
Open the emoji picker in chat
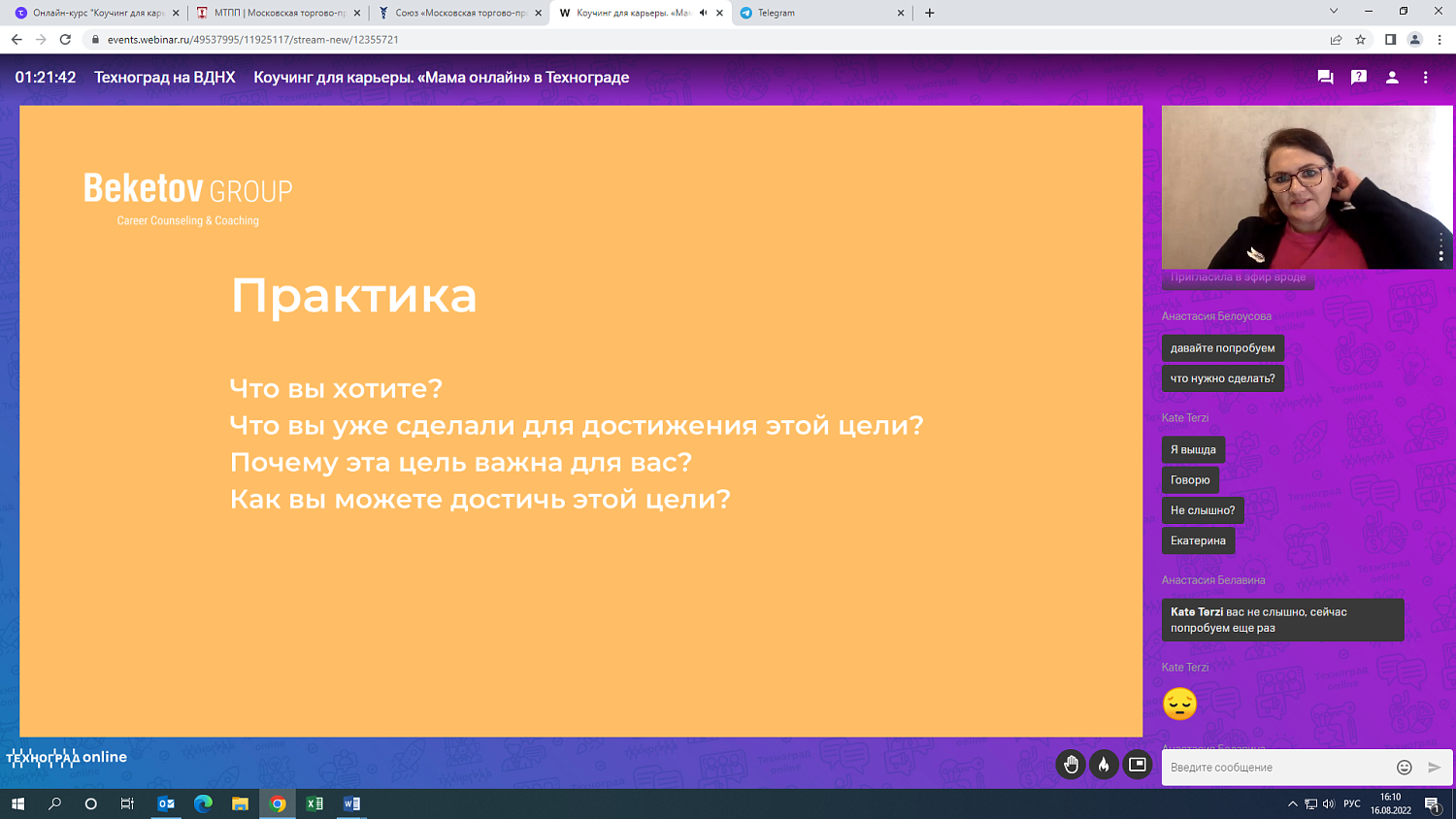pyautogui.click(x=1404, y=767)
